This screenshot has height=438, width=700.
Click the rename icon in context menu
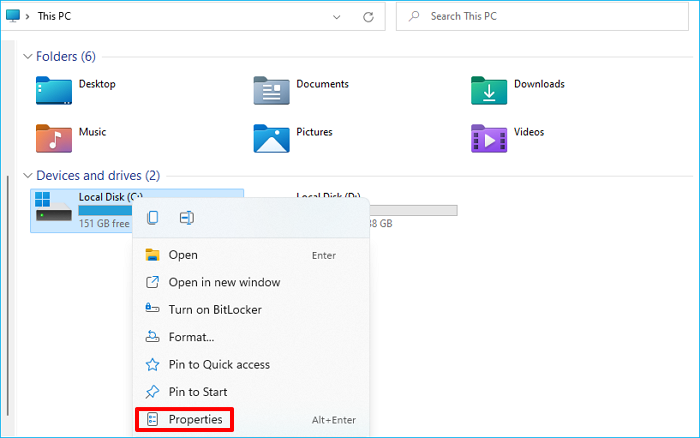click(x=186, y=218)
